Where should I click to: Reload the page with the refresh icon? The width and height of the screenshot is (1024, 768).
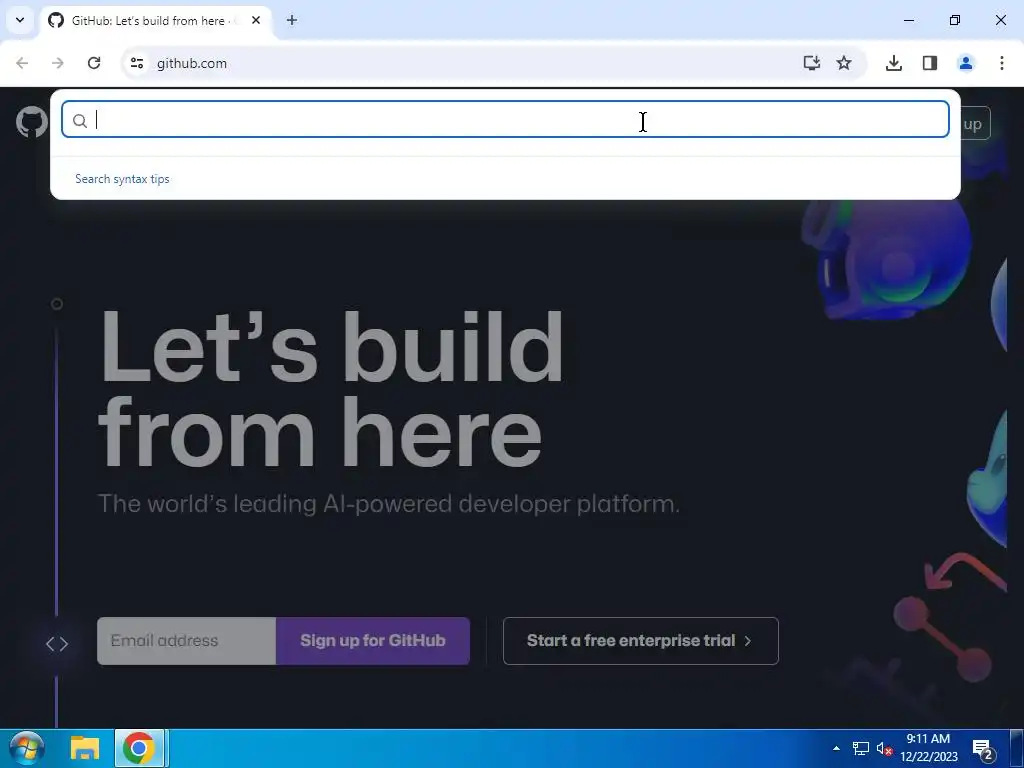94,63
